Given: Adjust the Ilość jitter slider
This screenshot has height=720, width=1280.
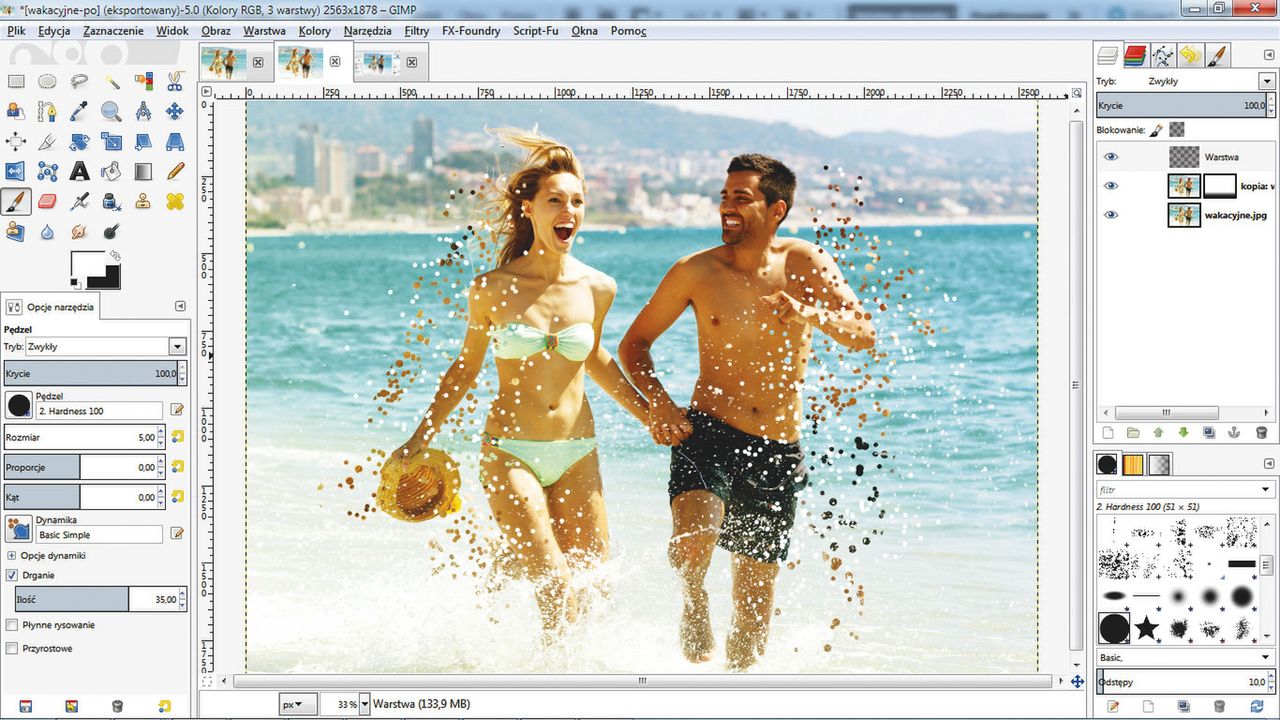Looking at the screenshot, I should (x=96, y=599).
